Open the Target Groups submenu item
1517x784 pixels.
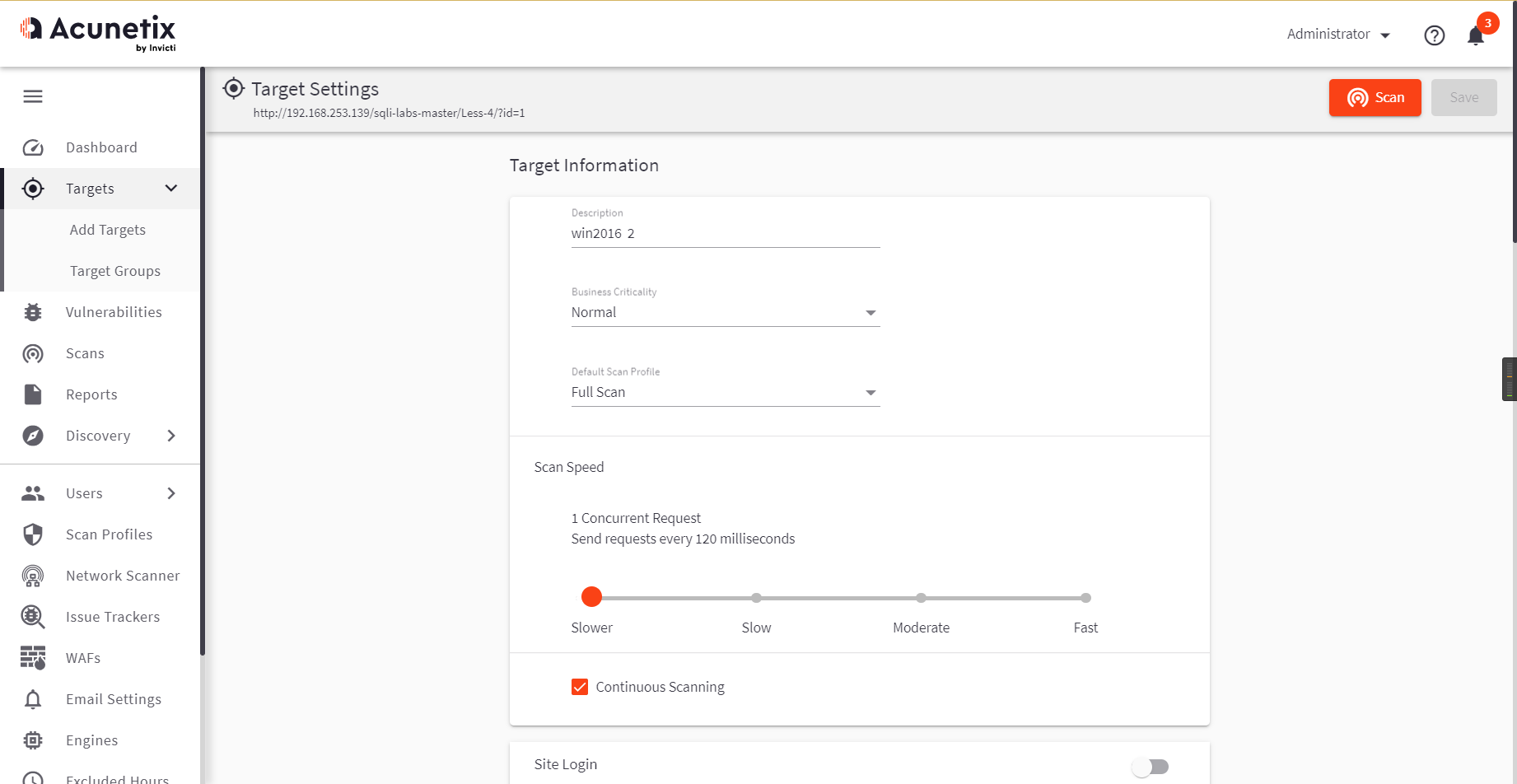[115, 271]
